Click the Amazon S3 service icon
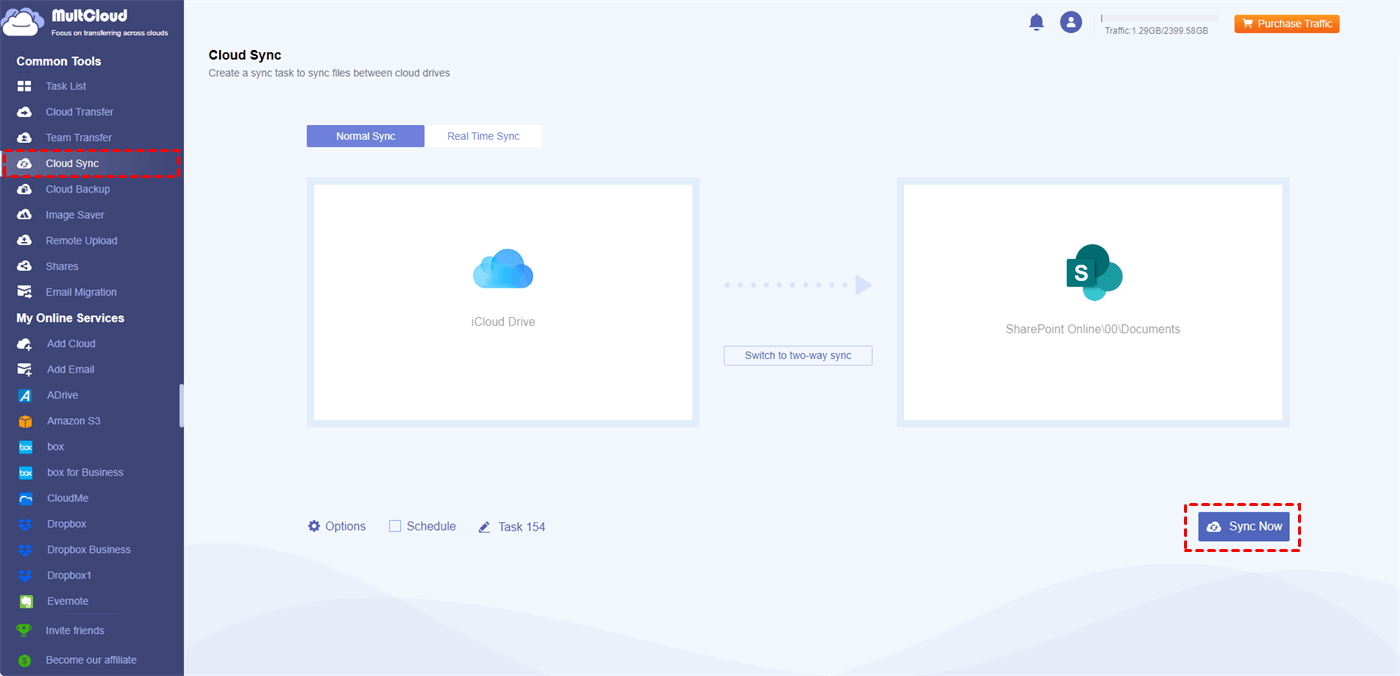This screenshot has height=676, width=1400. click(25, 421)
